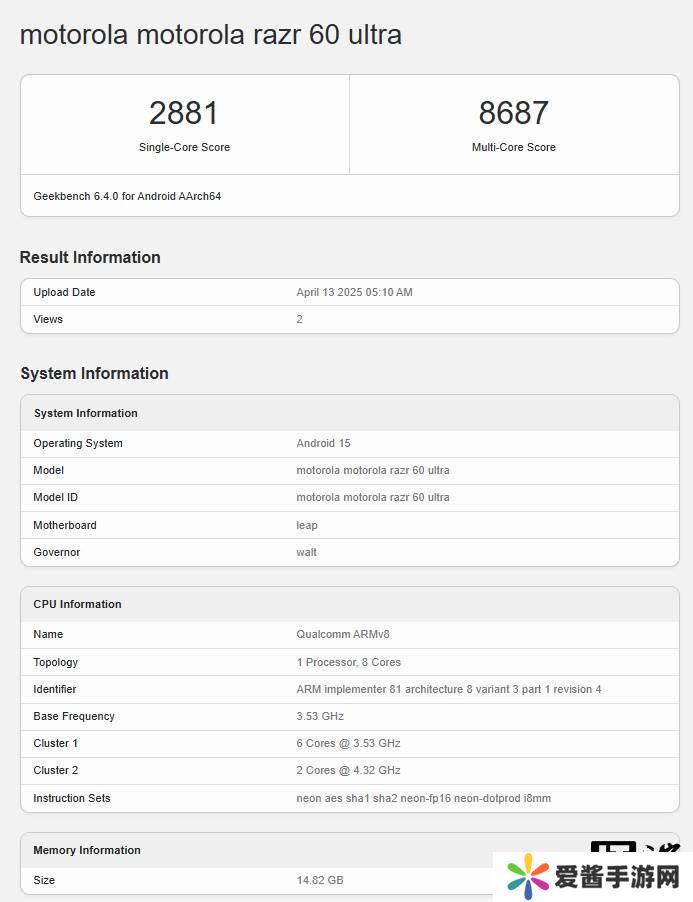Viewport: 693px width, 902px height.
Task: Click the Upload Date value April 13 2025
Action: coord(354,292)
